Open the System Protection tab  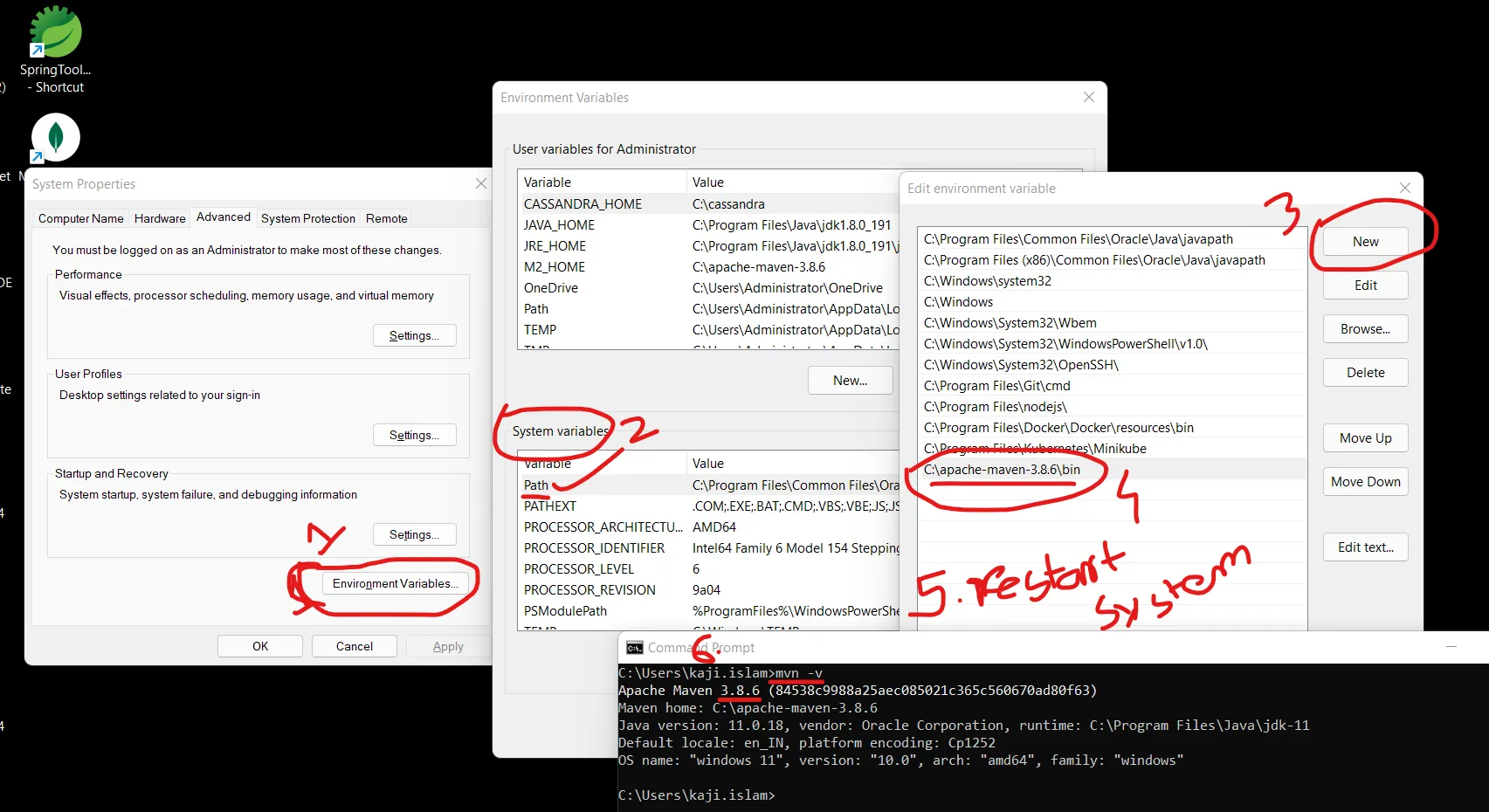coord(308,218)
